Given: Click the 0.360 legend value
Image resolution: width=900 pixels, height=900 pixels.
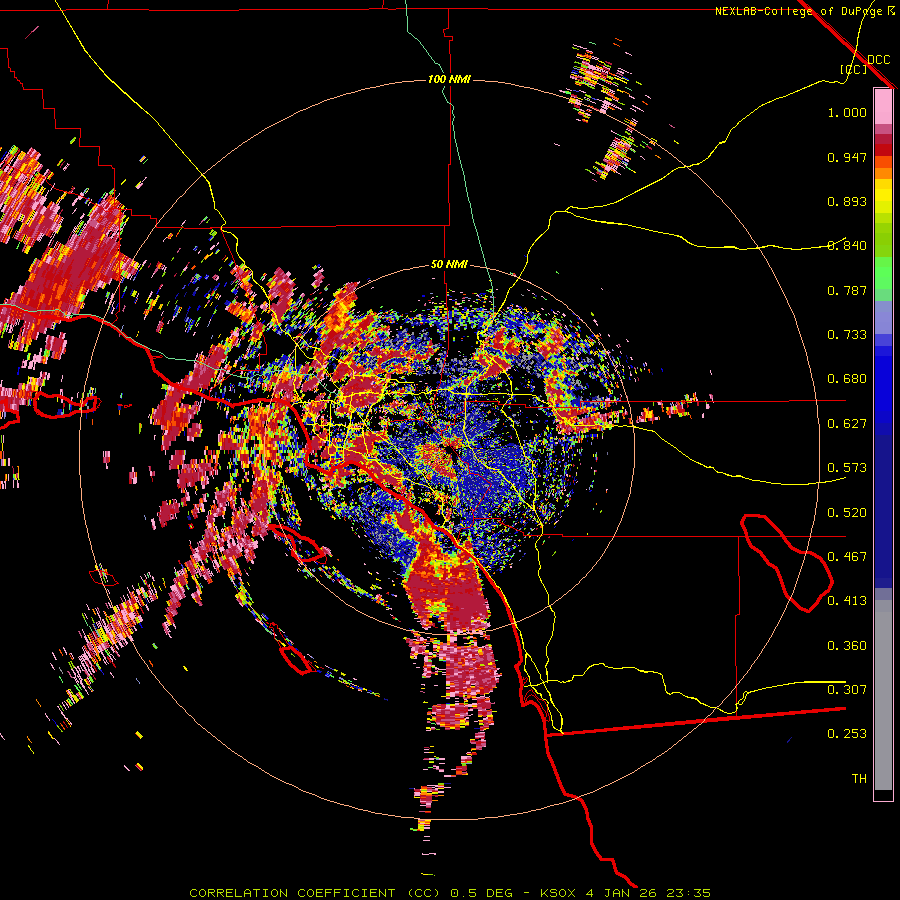Looking at the screenshot, I should point(847,646).
